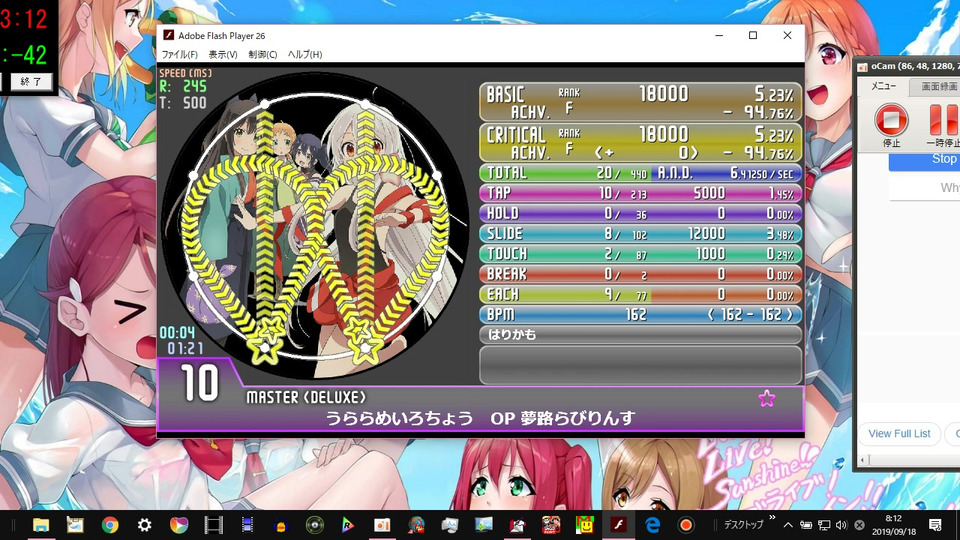Viewport: 960px width, 540px height.
Task: Click the oCam horizontal scrollbar left arrow
Action: [864, 459]
